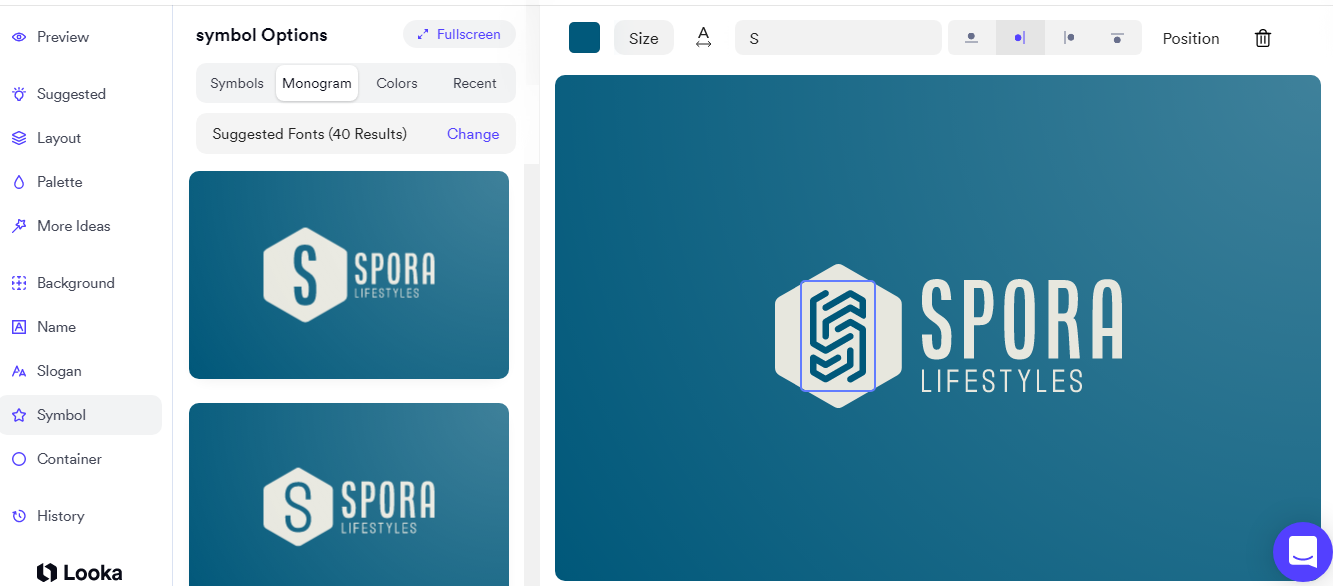Open the Container sidebar section
This screenshot has height=586, width=1333.
point(68,458)
